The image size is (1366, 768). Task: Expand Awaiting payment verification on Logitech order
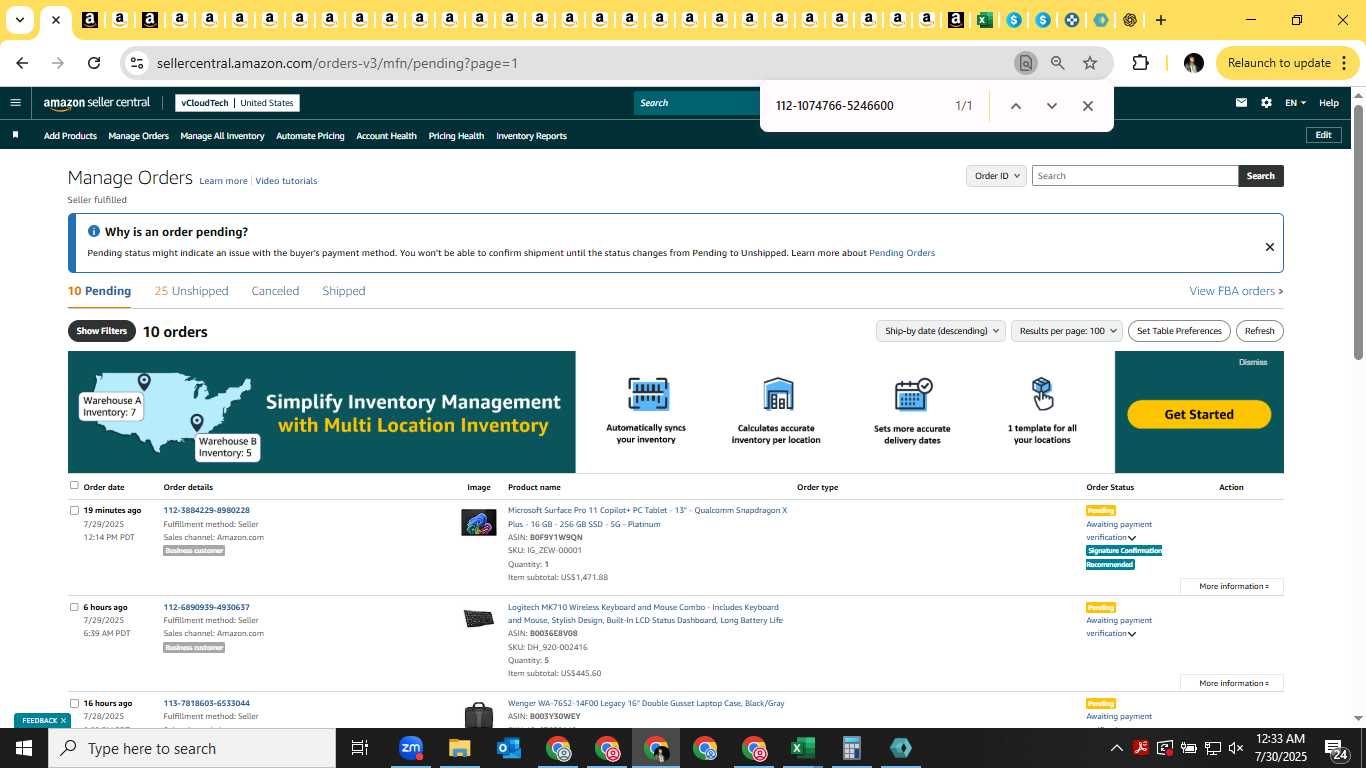point(1132,634)
